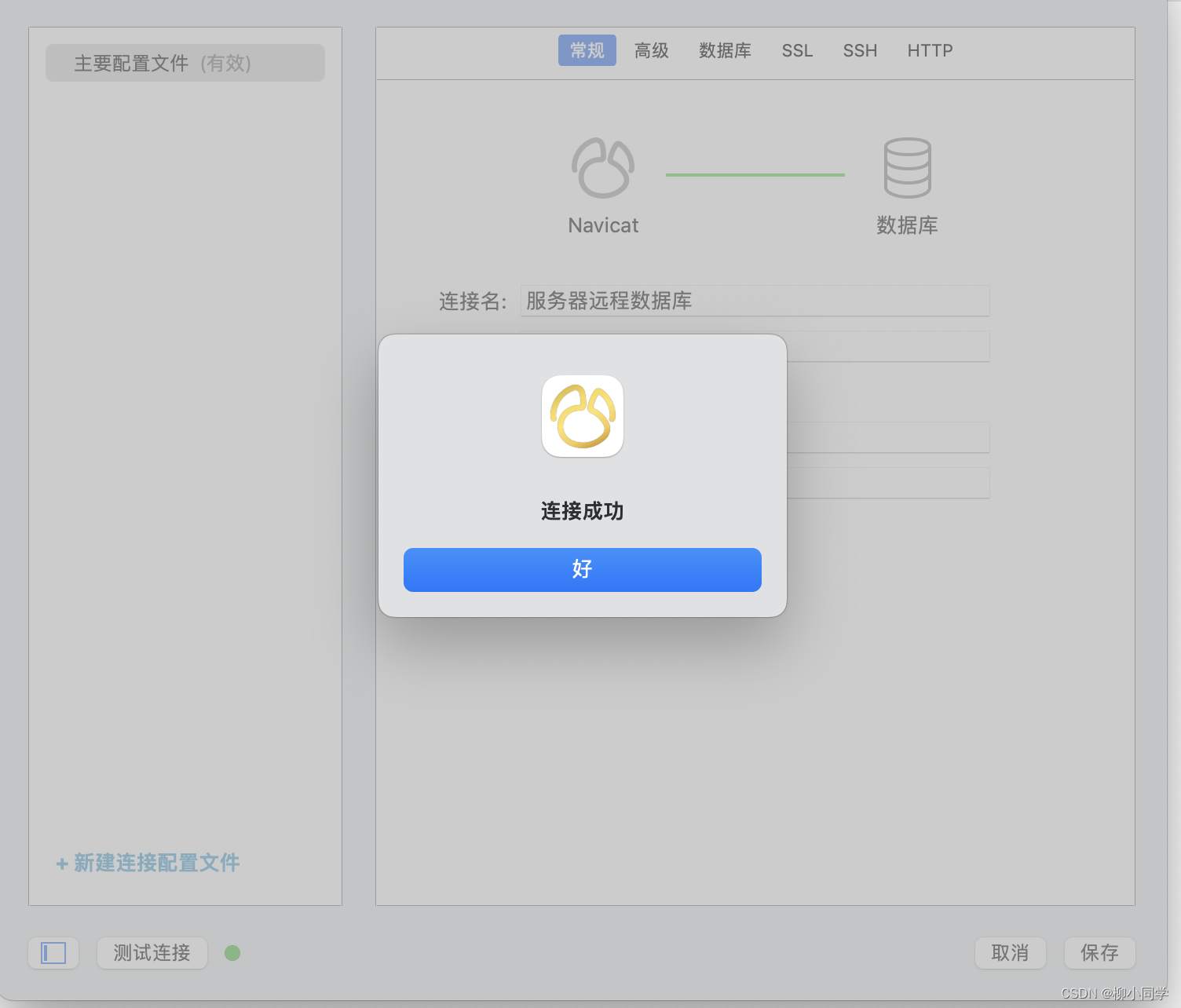1181x1008 pixels.
Task: Click the gray Navicat logo icon
Action: (603, 168)
